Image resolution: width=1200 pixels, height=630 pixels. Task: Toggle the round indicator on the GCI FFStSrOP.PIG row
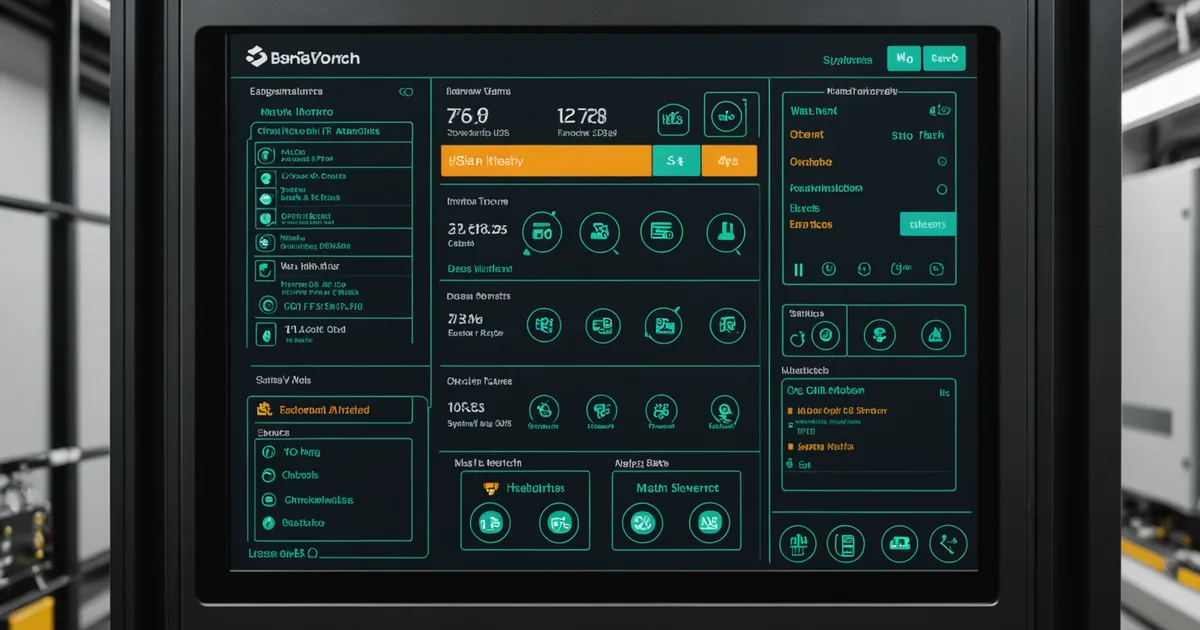coord(267,305)
